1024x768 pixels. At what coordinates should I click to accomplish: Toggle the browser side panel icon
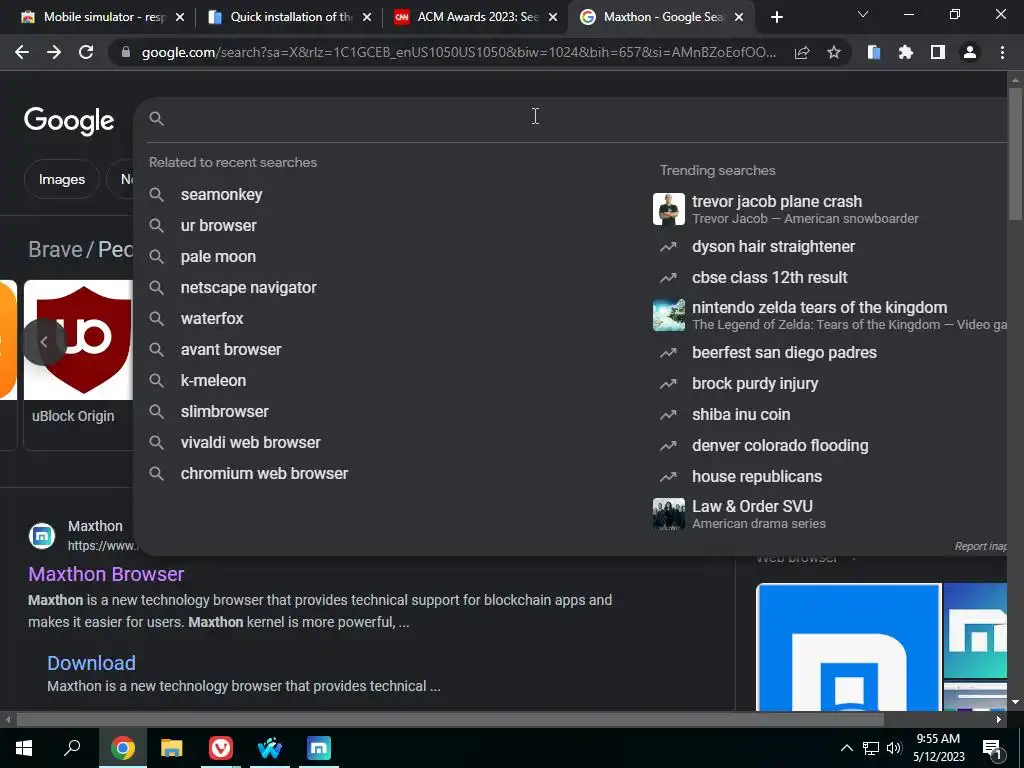pyautogui.click(x=937, y=52)
